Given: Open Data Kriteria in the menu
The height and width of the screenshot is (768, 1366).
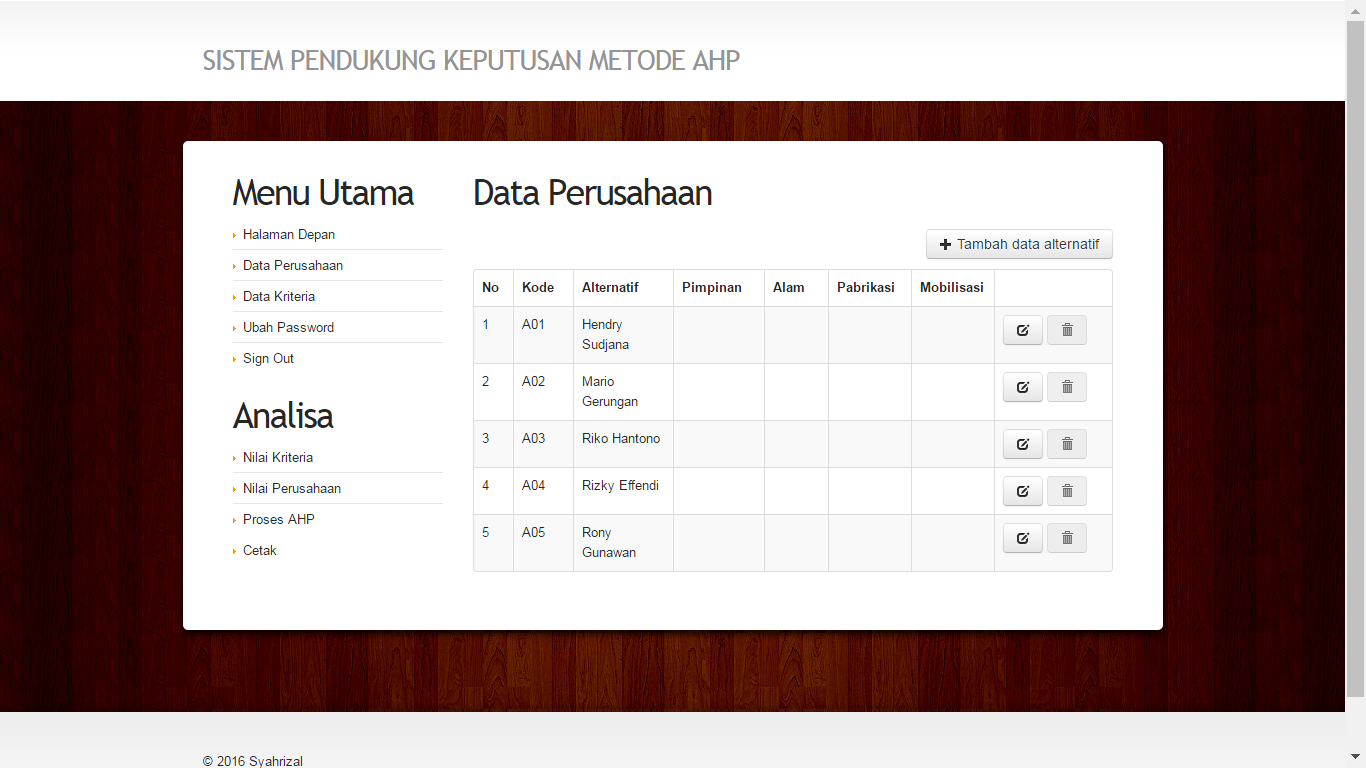Looking at the screenshot, I should pos(279,297).
